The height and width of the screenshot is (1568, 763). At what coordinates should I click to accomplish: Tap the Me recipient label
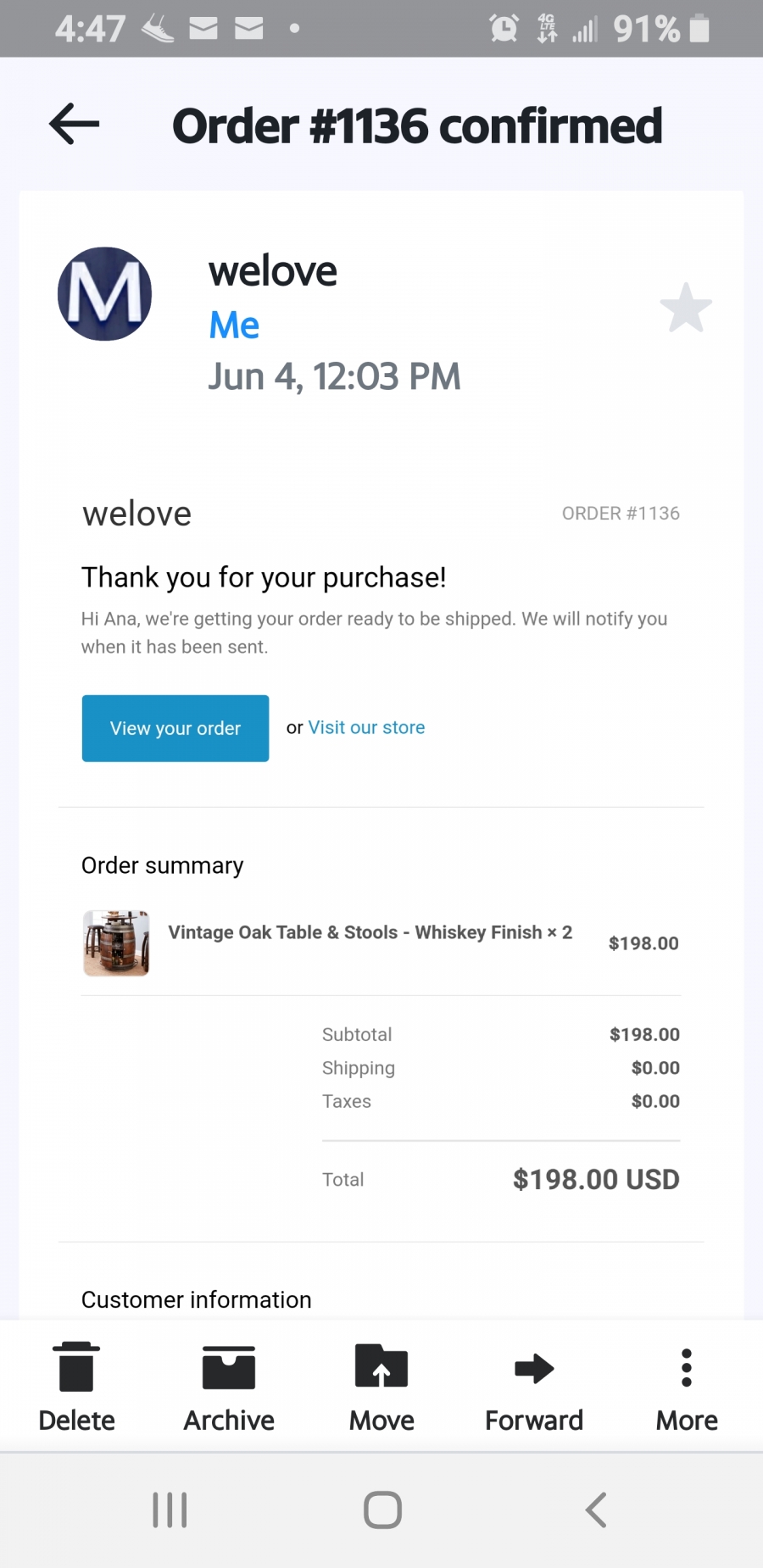click(x=234, y=325)
